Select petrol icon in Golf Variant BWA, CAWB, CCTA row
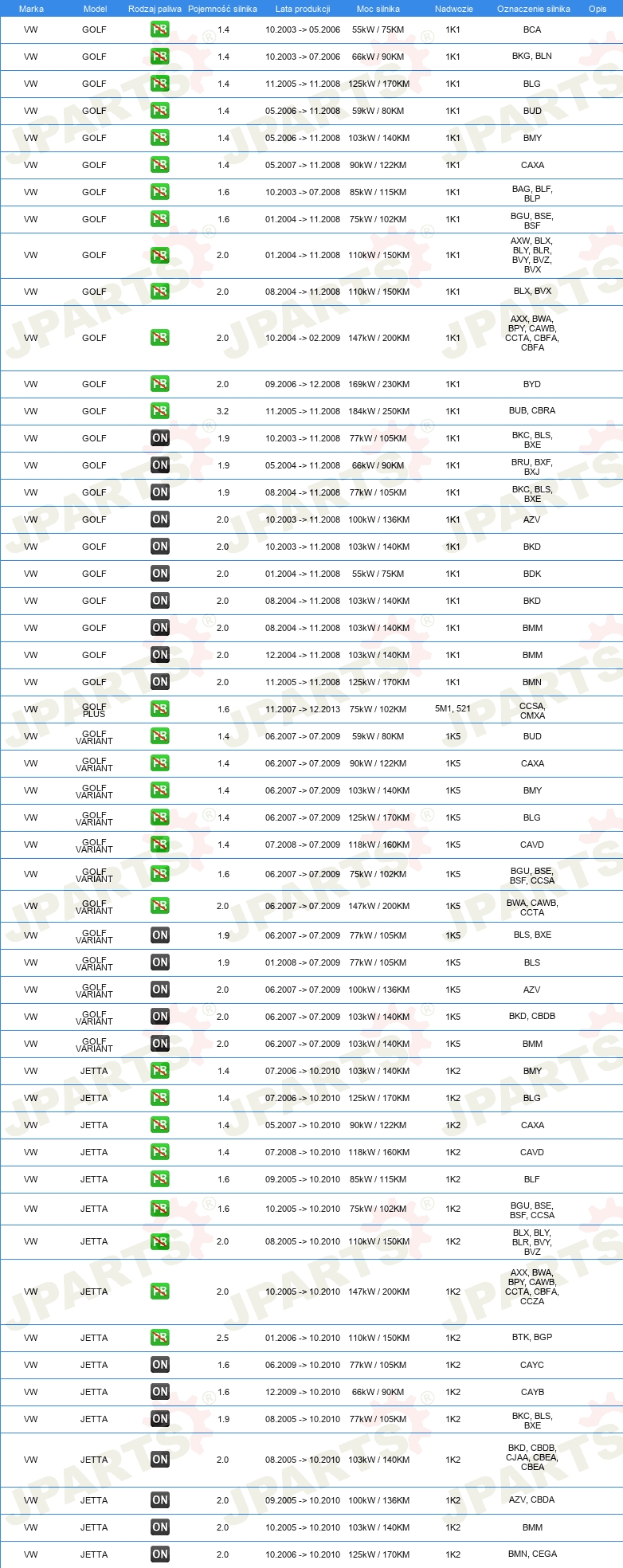The image size is (623, 1568). click(160, 906)
